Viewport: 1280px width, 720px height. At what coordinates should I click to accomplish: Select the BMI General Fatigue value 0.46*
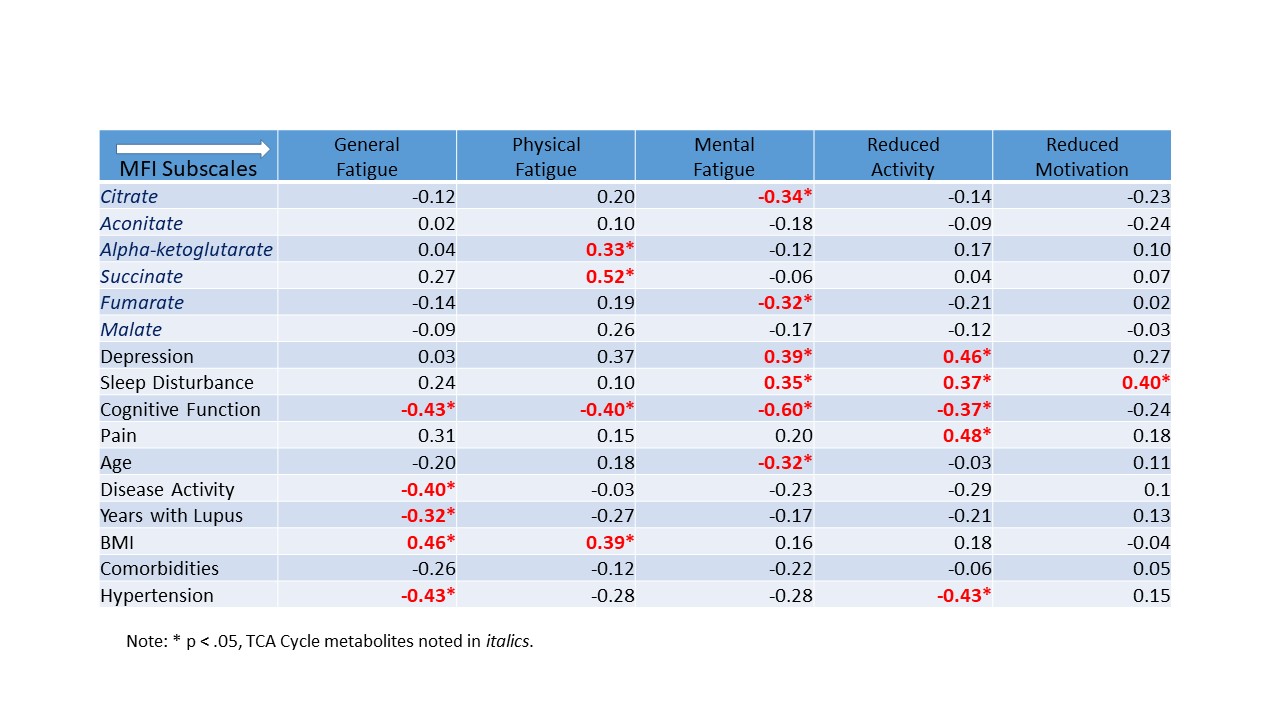click(431, 543)
